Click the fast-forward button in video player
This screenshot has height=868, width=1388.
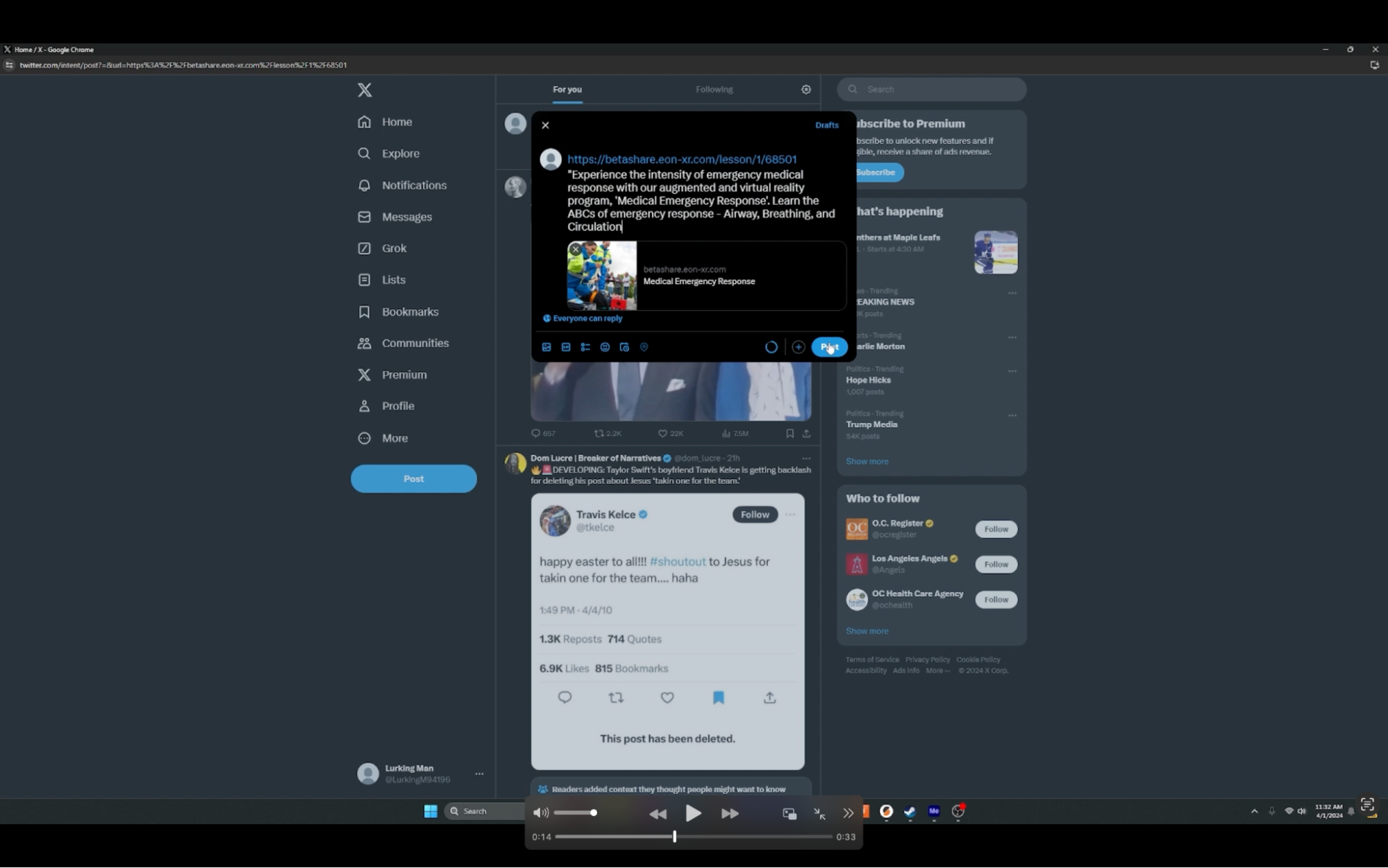[x=730, y=814]
